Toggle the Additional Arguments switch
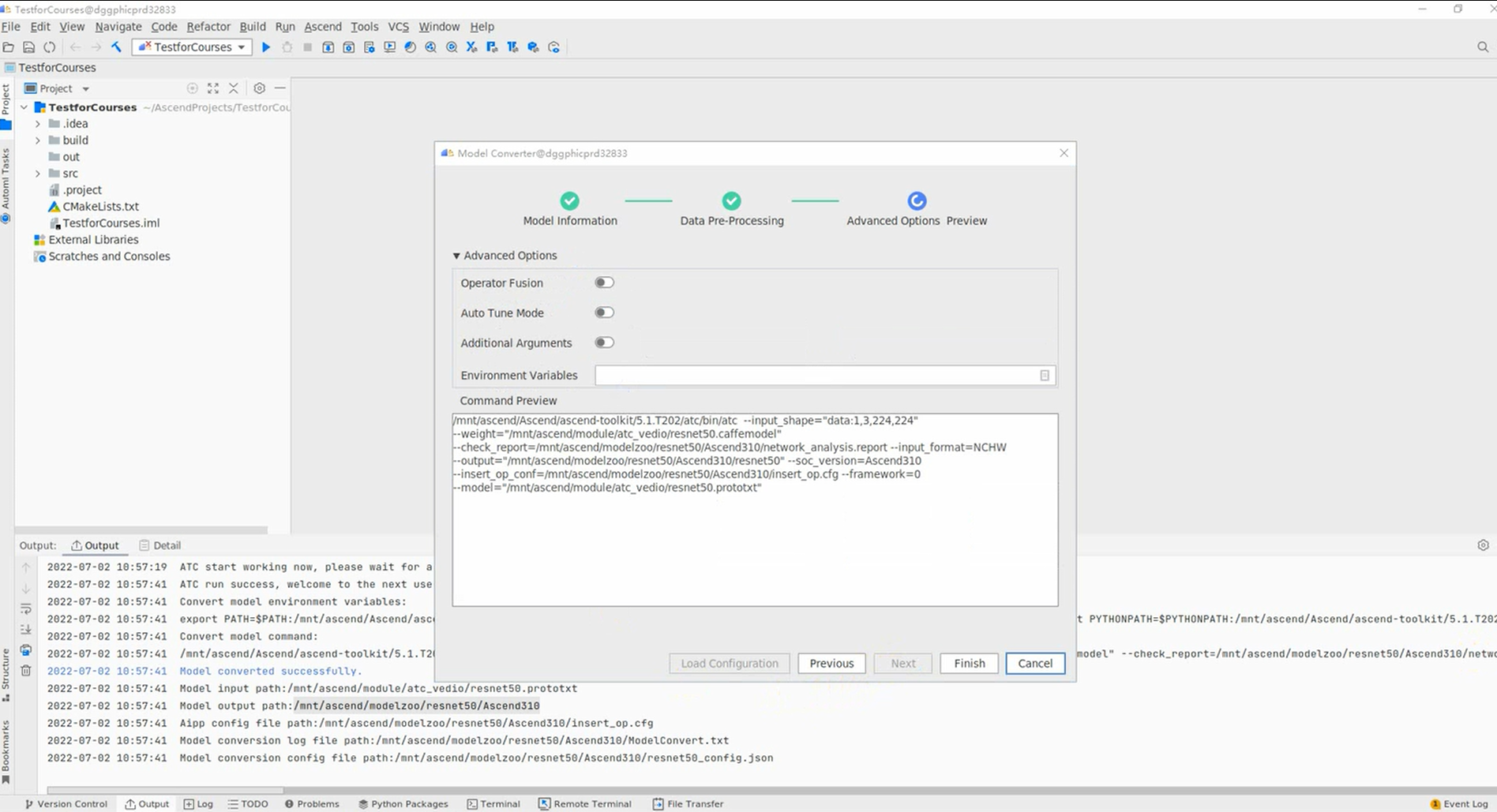This screenshot has height=812, width=1497. coord(604,342)
